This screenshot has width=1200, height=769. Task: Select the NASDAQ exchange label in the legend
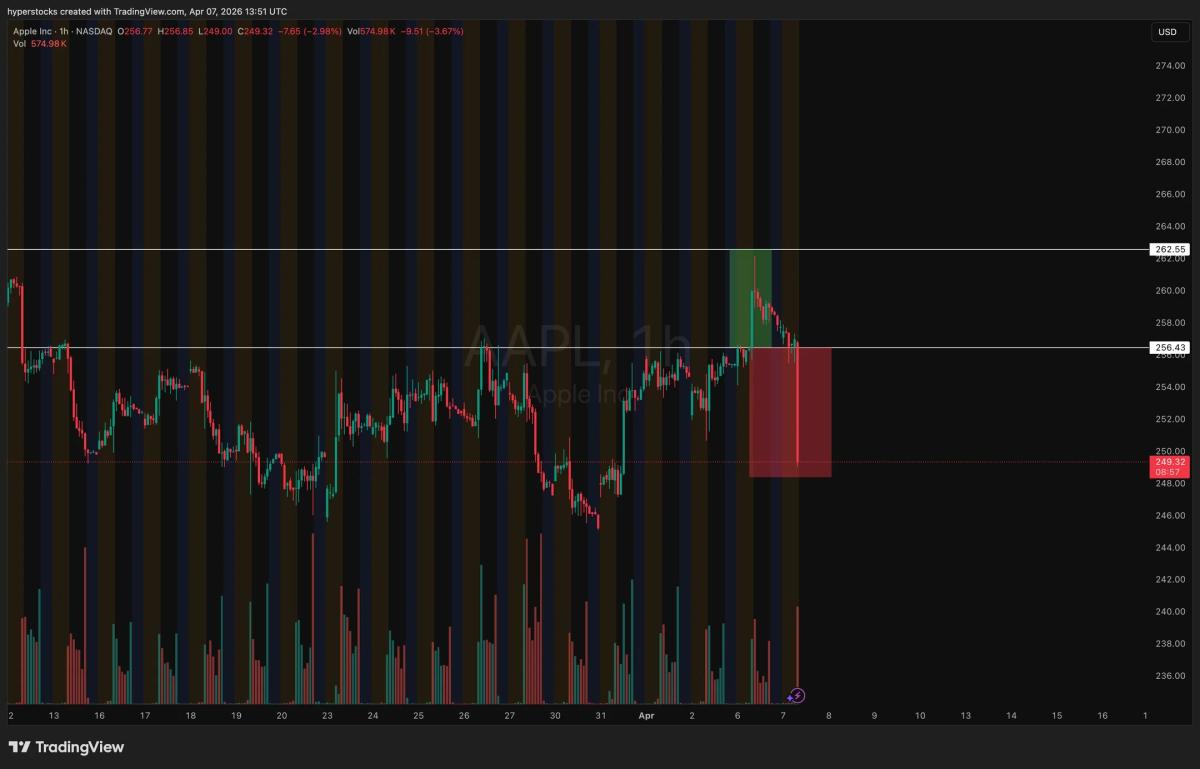point(93,31)
